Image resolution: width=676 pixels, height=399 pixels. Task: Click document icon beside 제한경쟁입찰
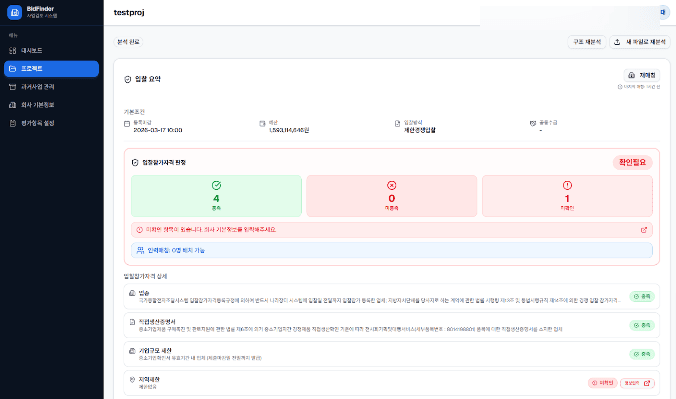point(397,124)
